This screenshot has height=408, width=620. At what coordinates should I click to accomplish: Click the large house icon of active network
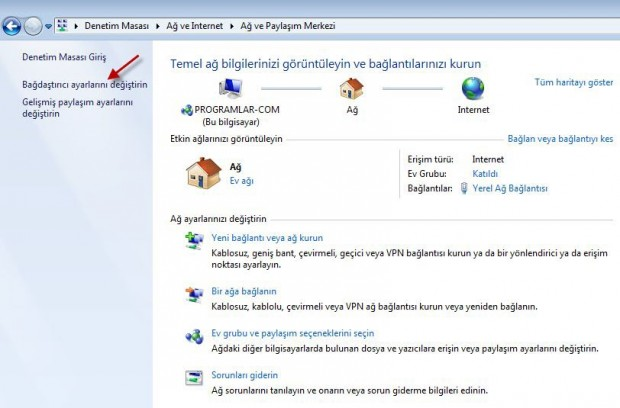tap(204, 172)
